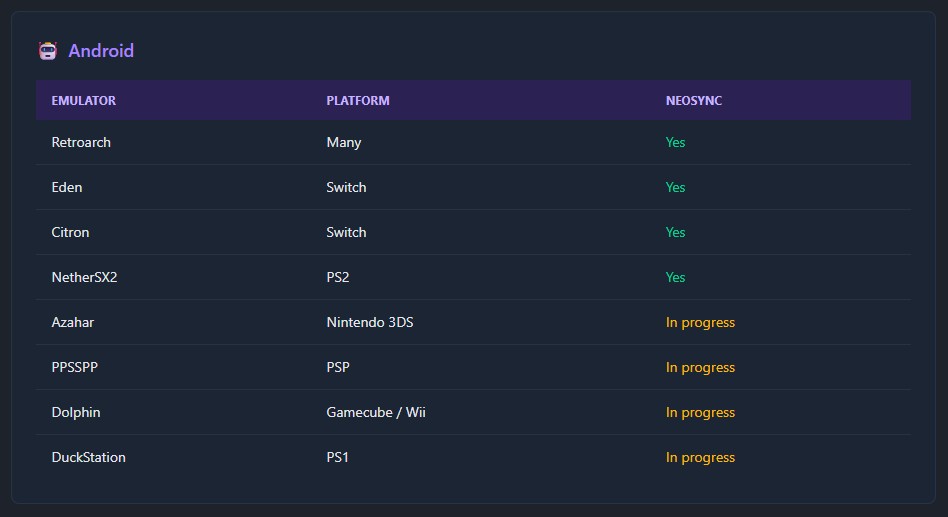Select the PLATFORM column header
This screenshot has height=517, width=948.
pyautogui.click(x=358, y=101)
